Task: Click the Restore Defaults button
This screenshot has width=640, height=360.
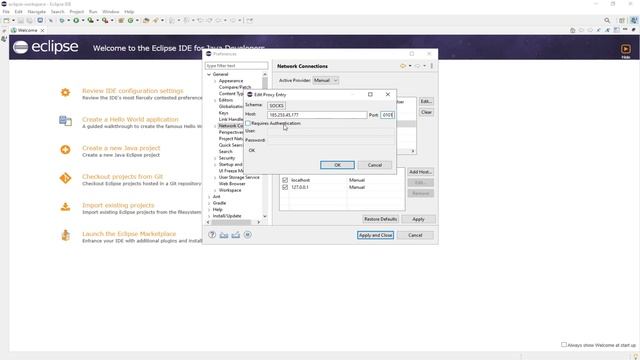Action: click(x=380, y=219)
